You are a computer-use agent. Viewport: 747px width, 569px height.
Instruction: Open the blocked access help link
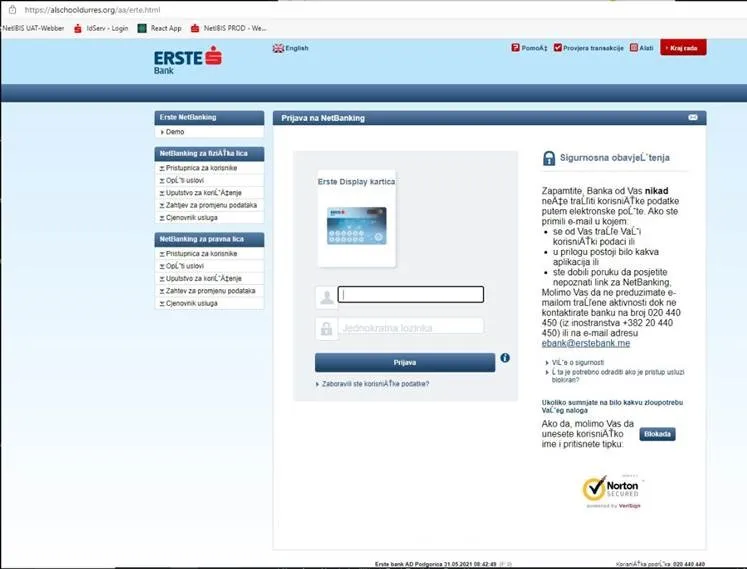coord(617,376)
